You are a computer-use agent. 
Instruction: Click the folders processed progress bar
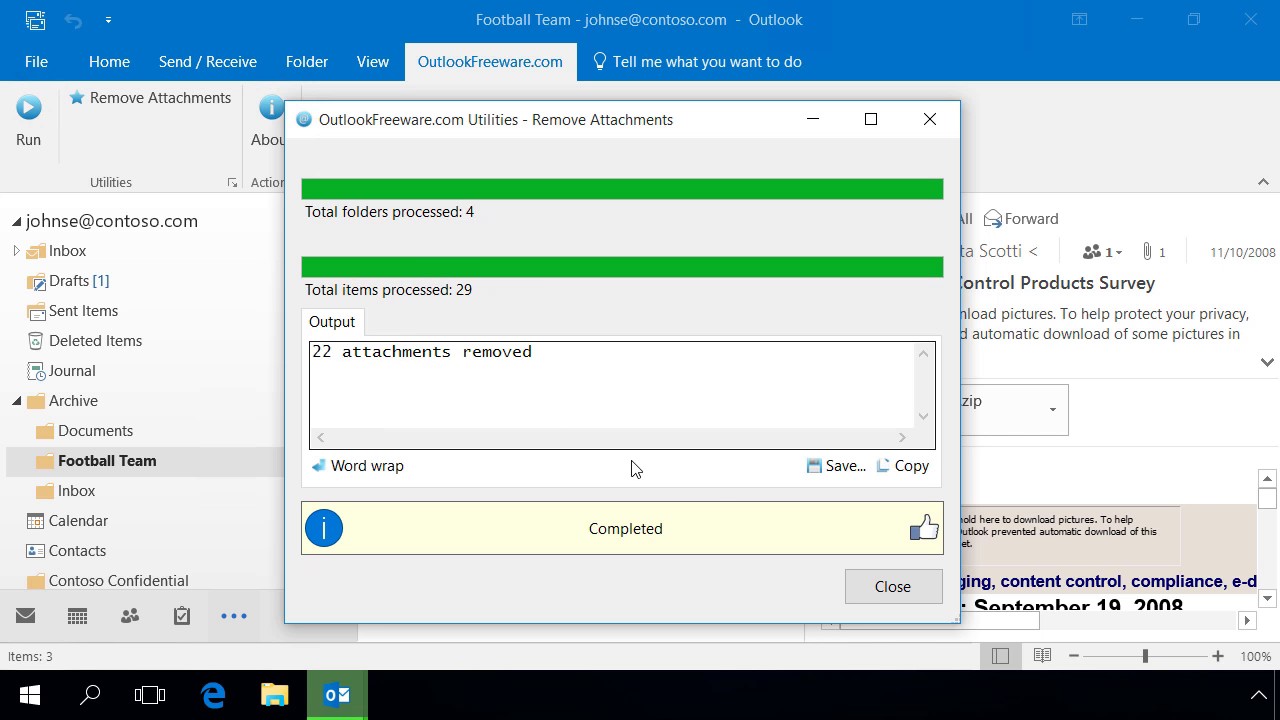tap(622, 189)
